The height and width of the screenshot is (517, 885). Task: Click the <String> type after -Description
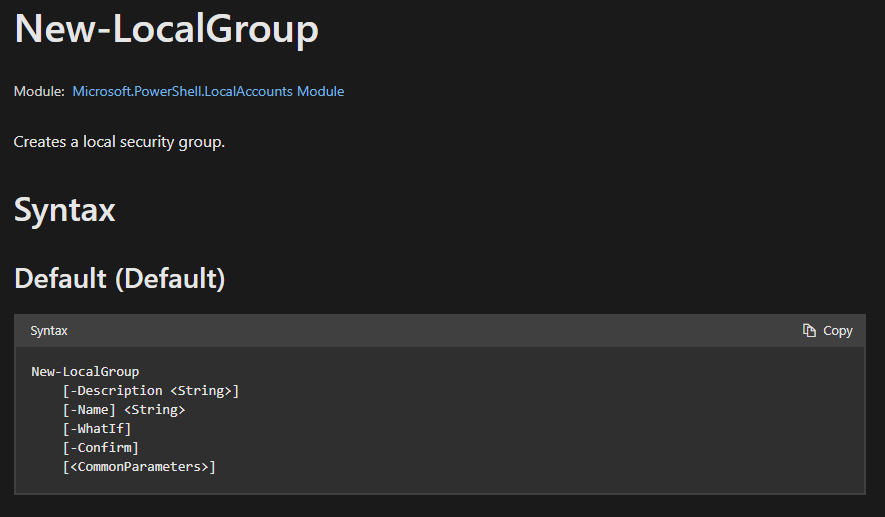pos(202,391)
